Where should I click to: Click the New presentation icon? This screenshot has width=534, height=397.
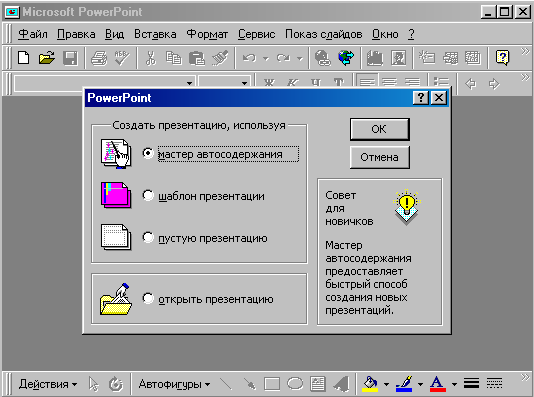click(x=23, y=58)
